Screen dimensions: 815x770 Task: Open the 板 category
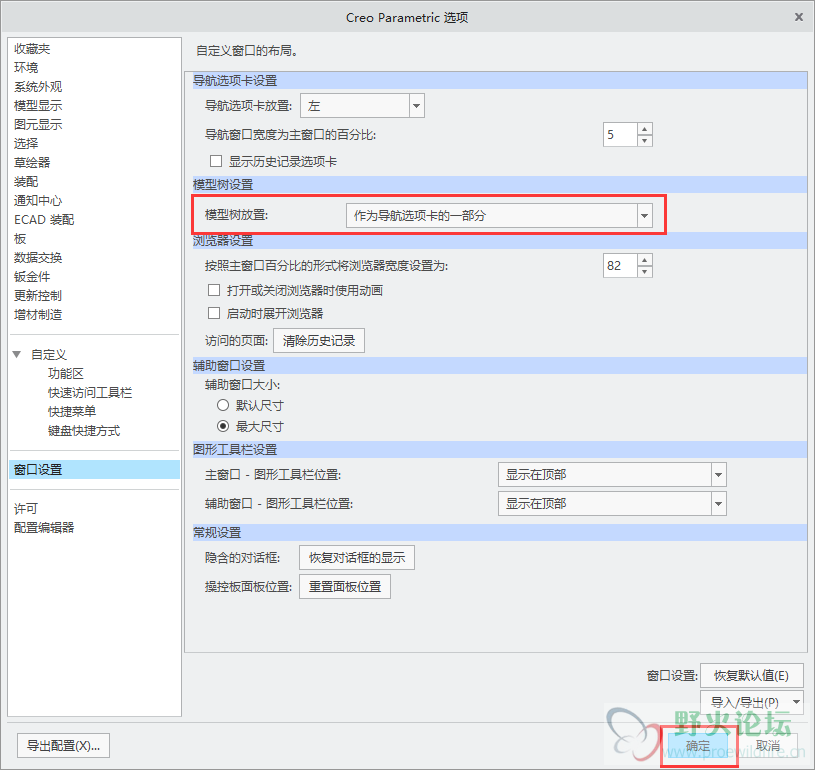[20, 239]
